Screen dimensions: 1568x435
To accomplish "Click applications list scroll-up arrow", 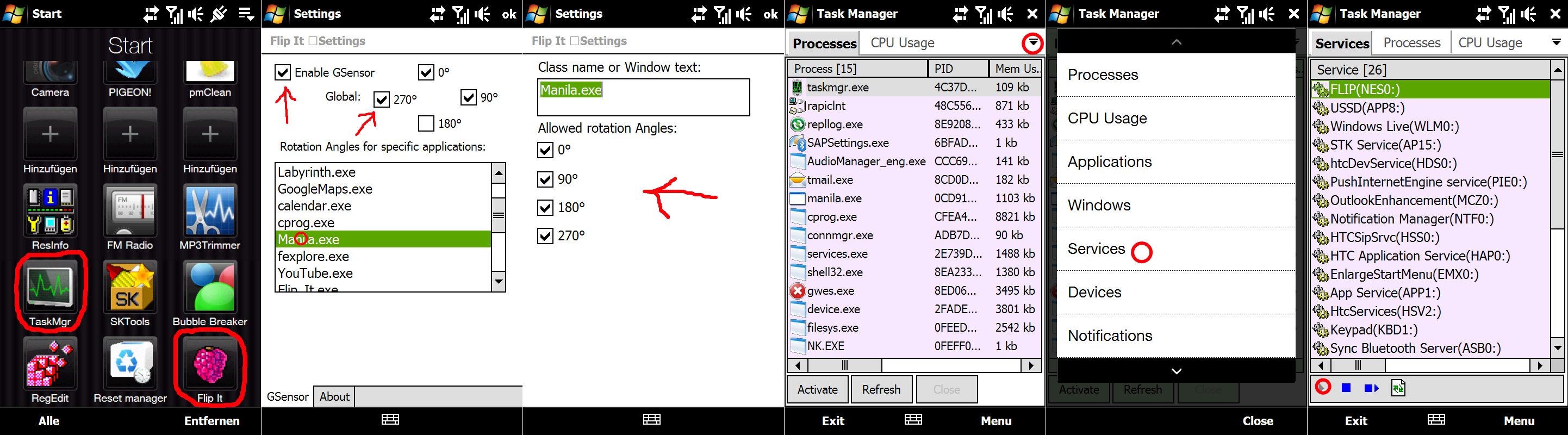I will (499, 173).
